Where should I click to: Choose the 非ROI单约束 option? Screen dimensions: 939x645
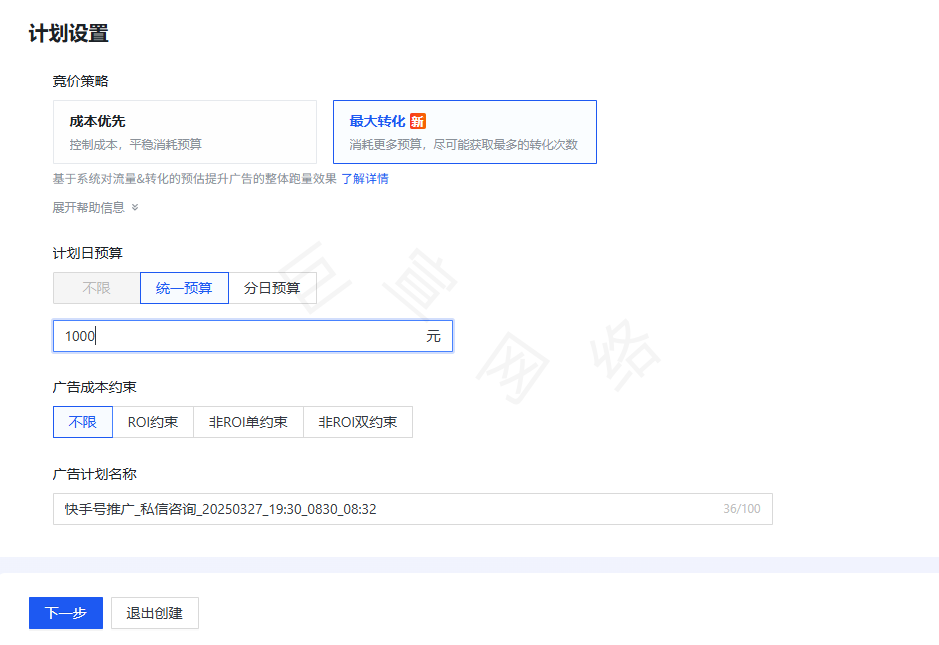(x=247, y=422)
